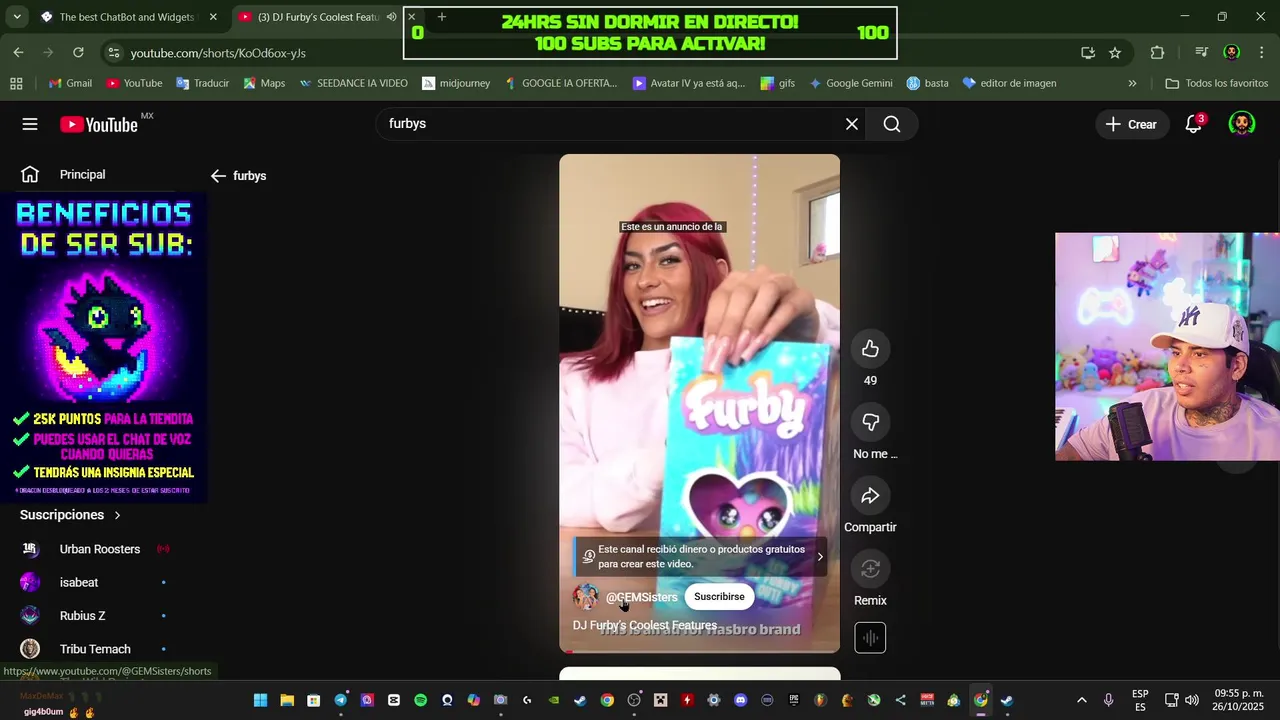
Task: Switch the ESP input language indicator
Action: click(x=1140, y=700)
